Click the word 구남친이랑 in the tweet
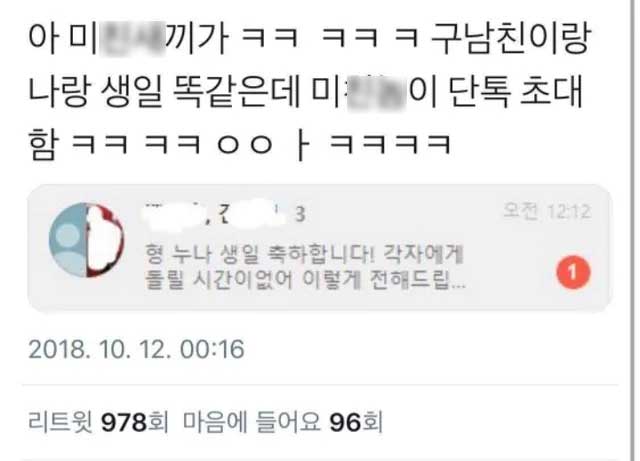640x461 pixels. point(511,38)
